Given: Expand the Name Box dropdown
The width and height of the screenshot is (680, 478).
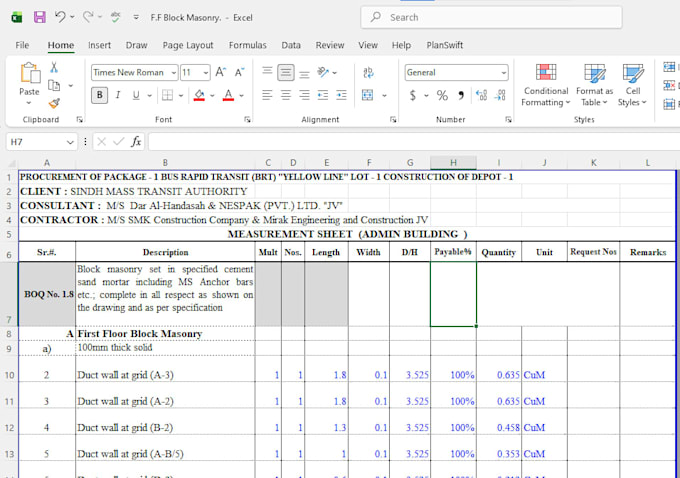Looking at the screenshot, I should [70, 142].
